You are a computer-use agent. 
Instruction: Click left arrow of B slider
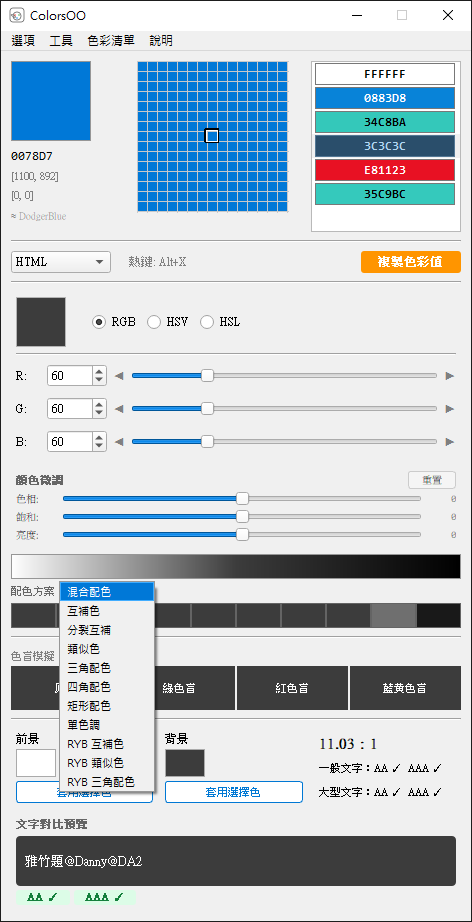coord(119,442)
